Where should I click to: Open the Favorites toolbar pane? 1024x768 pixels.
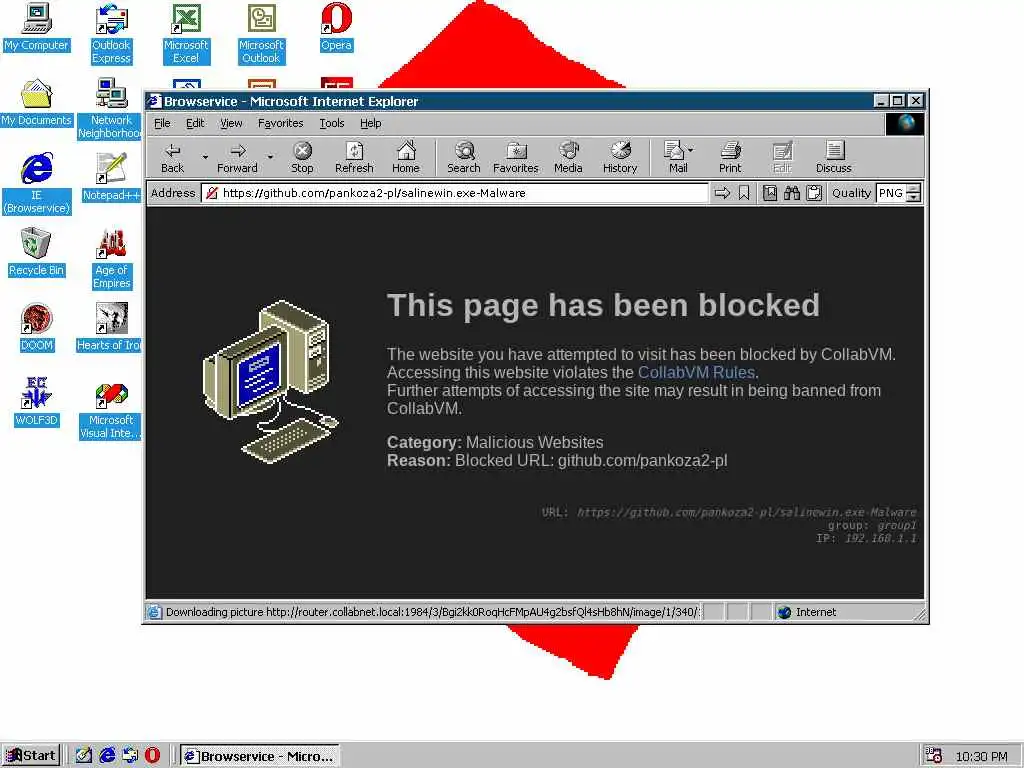pyautogui.click(x=516, y=157)
